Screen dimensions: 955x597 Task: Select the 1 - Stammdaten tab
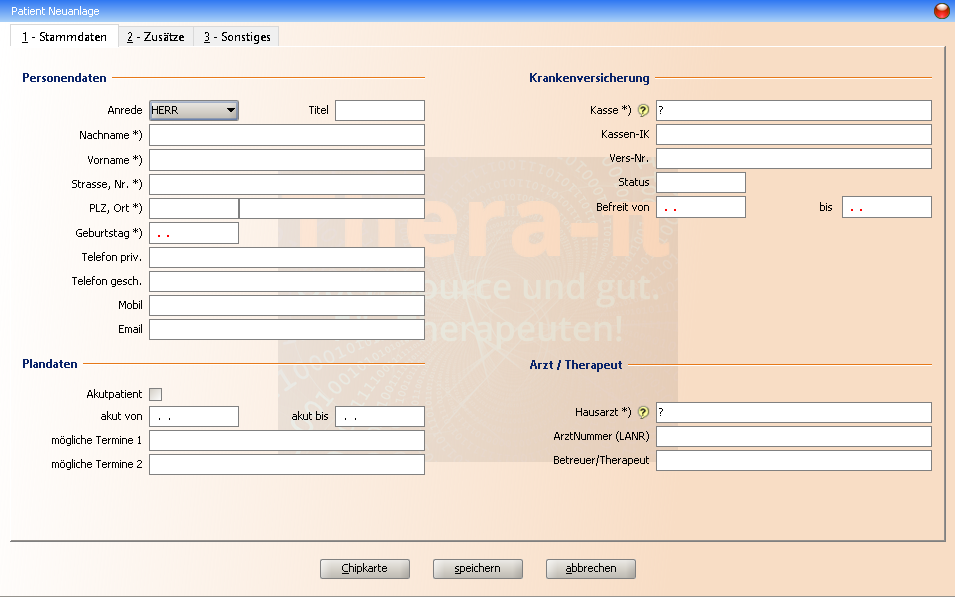[x=64, y=37]
